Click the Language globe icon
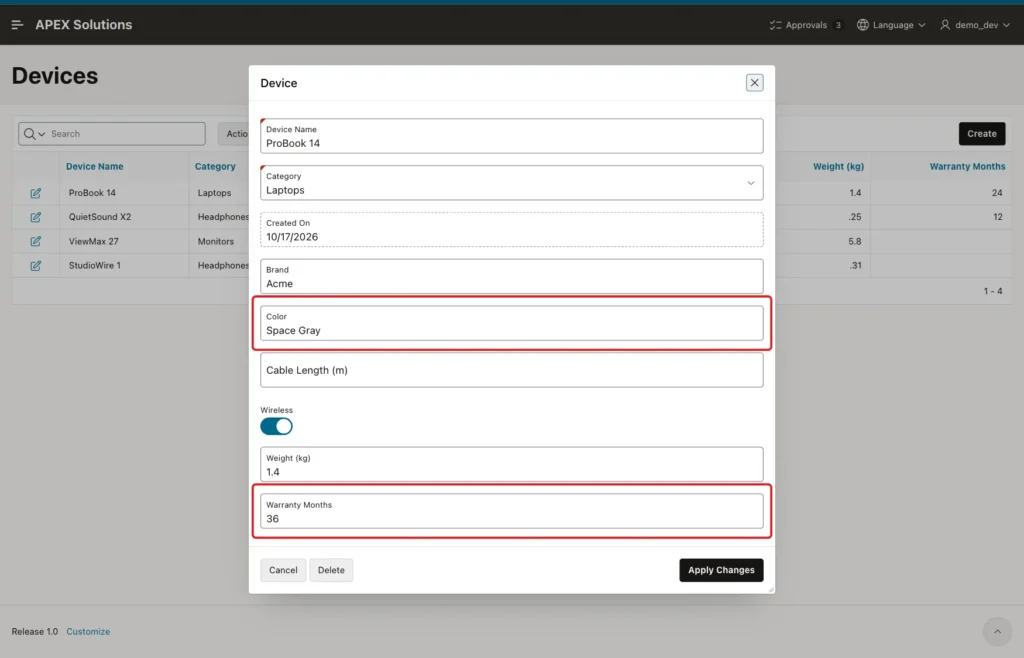The image size is (1024, 658). click(x=863, y=25)
